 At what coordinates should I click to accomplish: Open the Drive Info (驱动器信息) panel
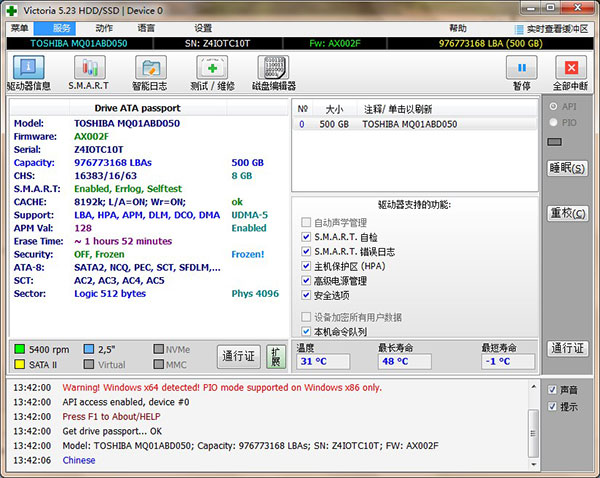(x=29, y=68)
